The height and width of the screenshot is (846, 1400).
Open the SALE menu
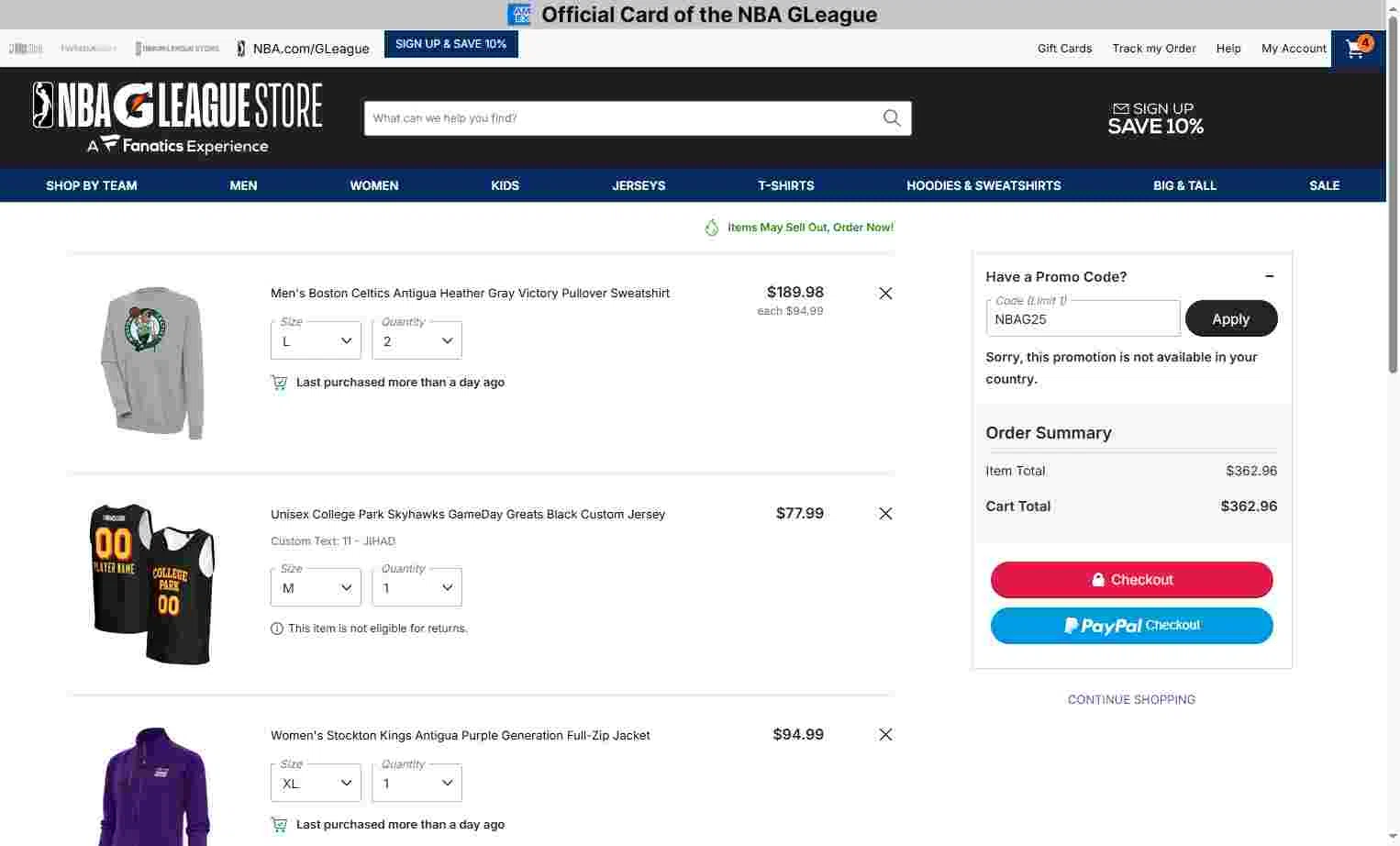(1324, 185)
